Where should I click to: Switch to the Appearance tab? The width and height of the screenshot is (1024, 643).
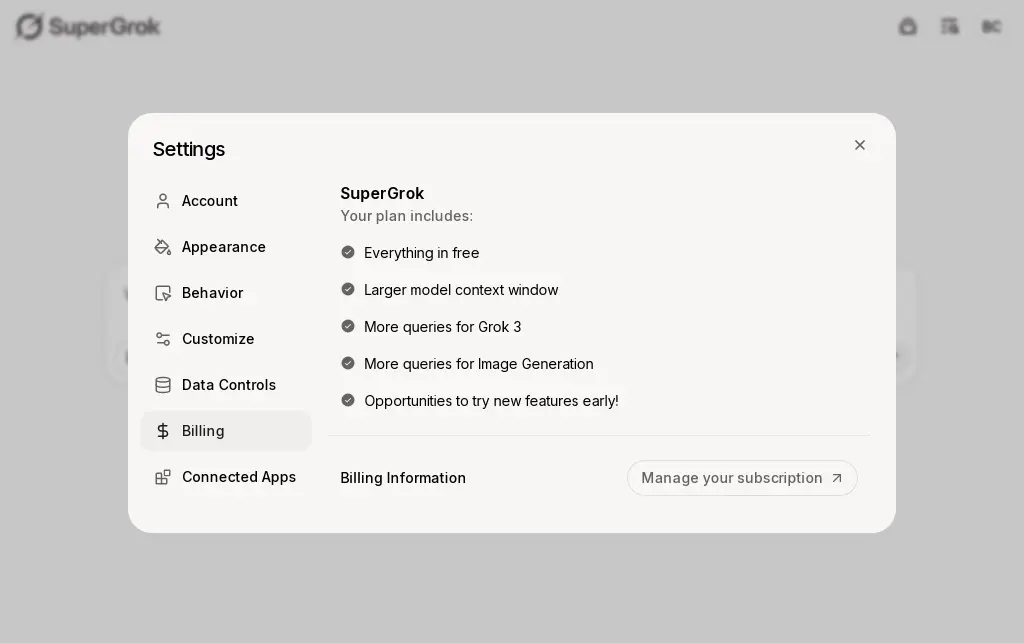pos(226,247)
